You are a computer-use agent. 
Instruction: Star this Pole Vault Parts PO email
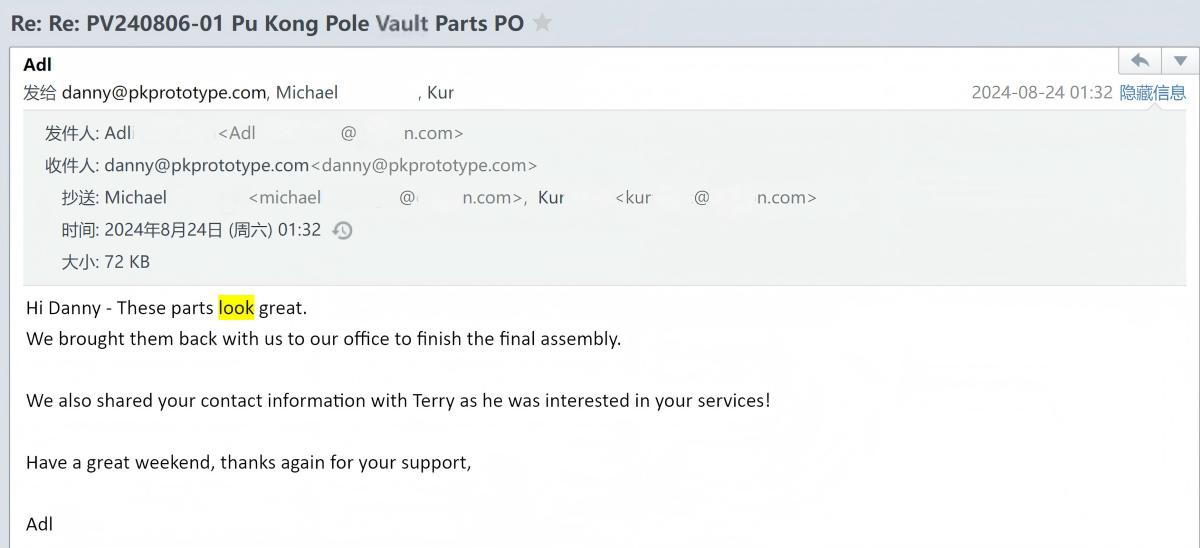pyautogui.click(x=542, y=23)
